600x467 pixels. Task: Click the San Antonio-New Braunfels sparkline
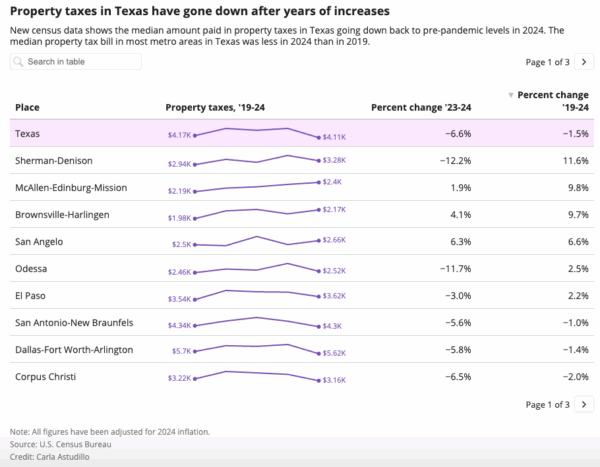coord(256,322)
